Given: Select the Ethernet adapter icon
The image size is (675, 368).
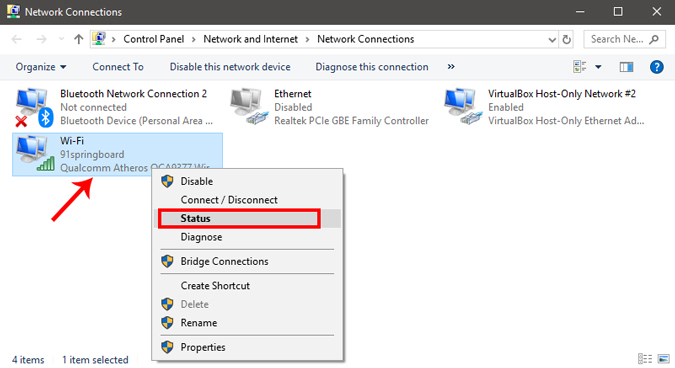Looking at the screenshot, I should coord(249,107).
